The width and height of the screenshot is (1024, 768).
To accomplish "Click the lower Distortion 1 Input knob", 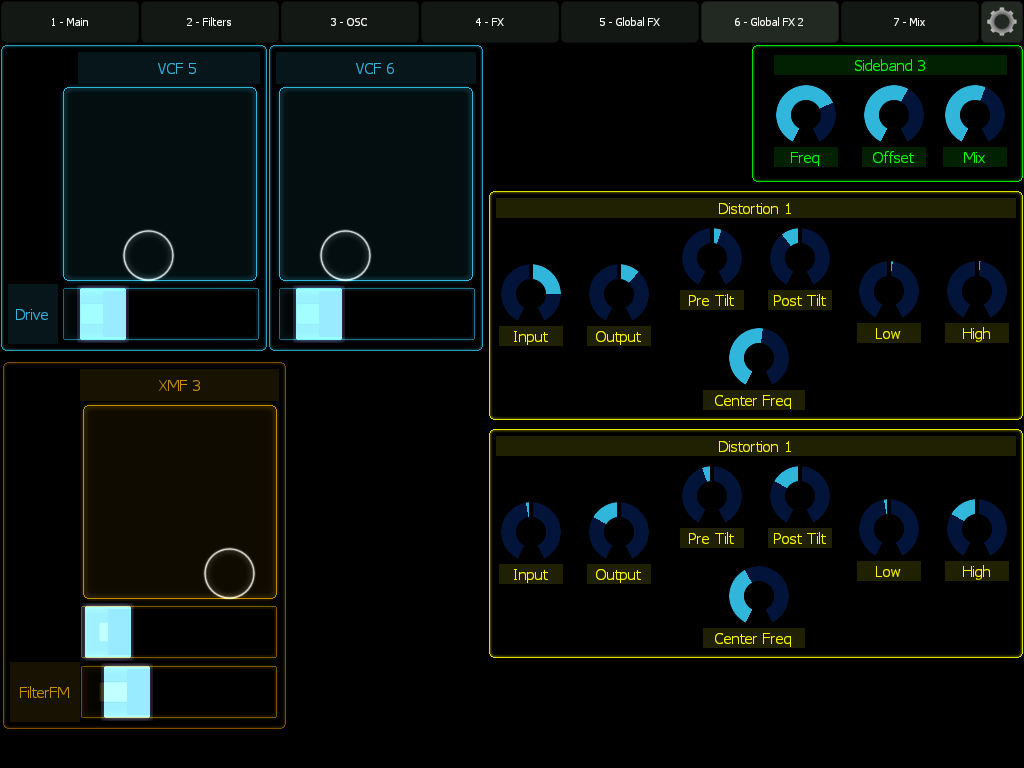I will [530, 532].
